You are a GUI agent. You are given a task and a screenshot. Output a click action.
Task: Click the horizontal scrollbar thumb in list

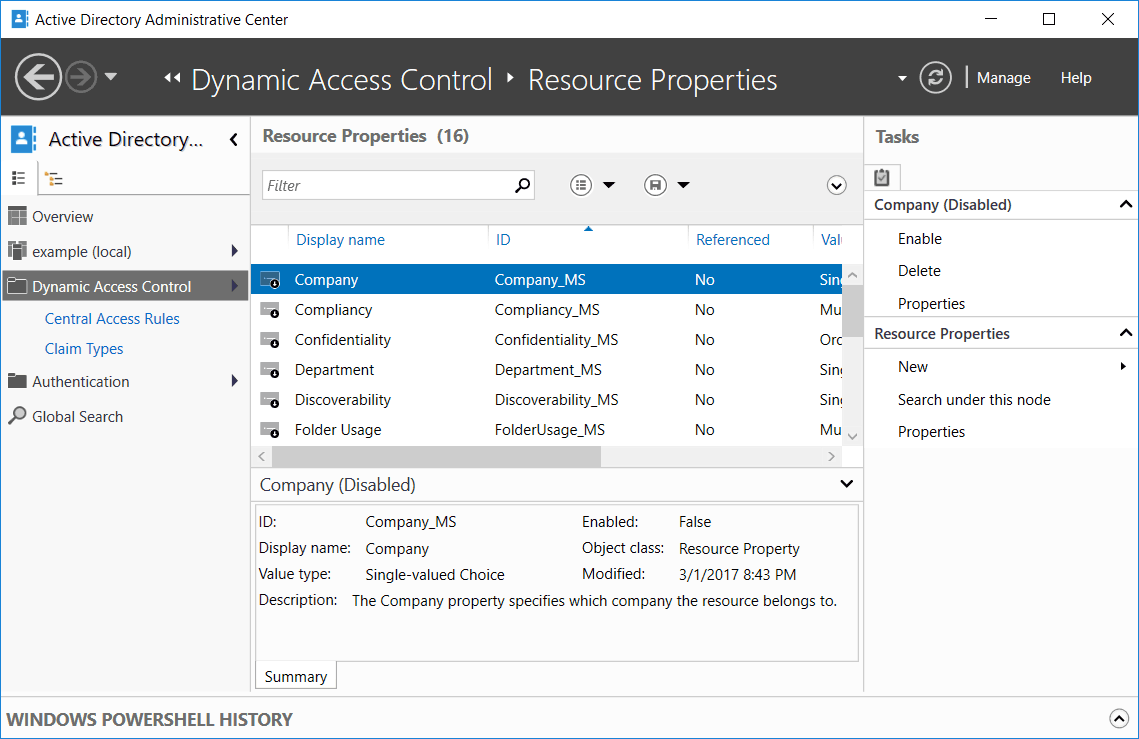[x=437, y=456]
